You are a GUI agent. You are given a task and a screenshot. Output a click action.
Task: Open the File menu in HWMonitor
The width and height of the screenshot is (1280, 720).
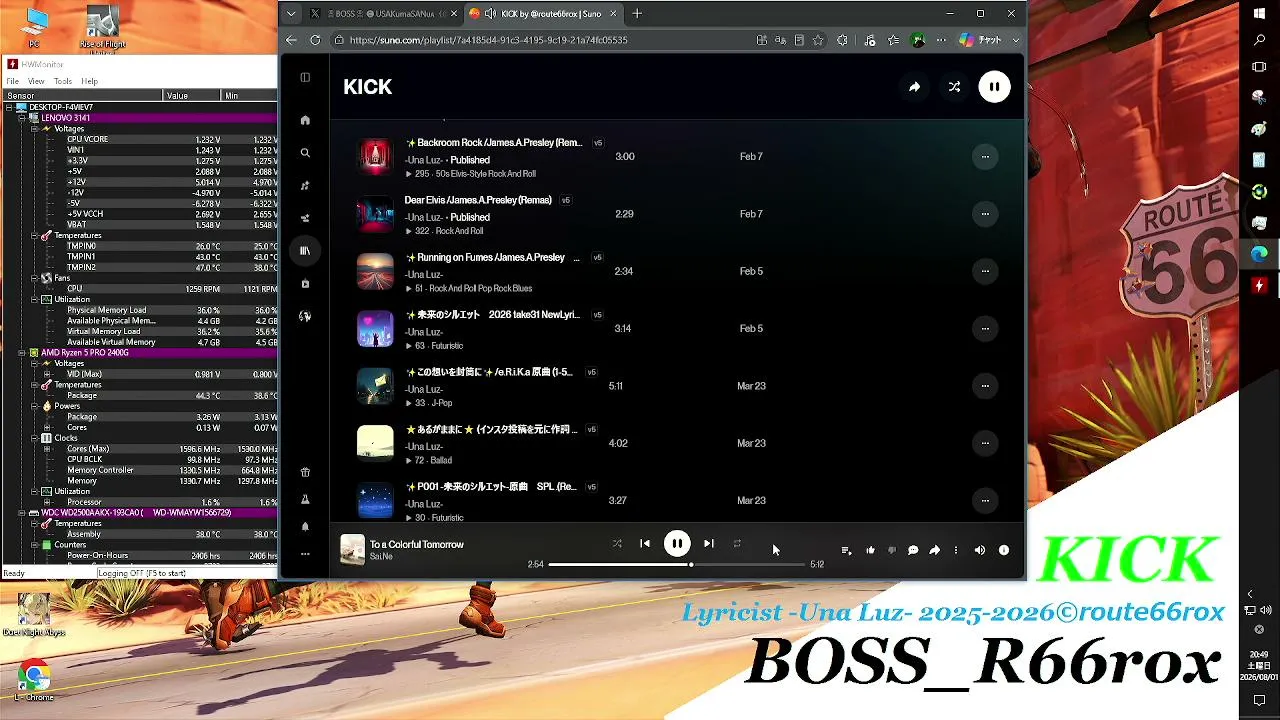click(13, 81)
